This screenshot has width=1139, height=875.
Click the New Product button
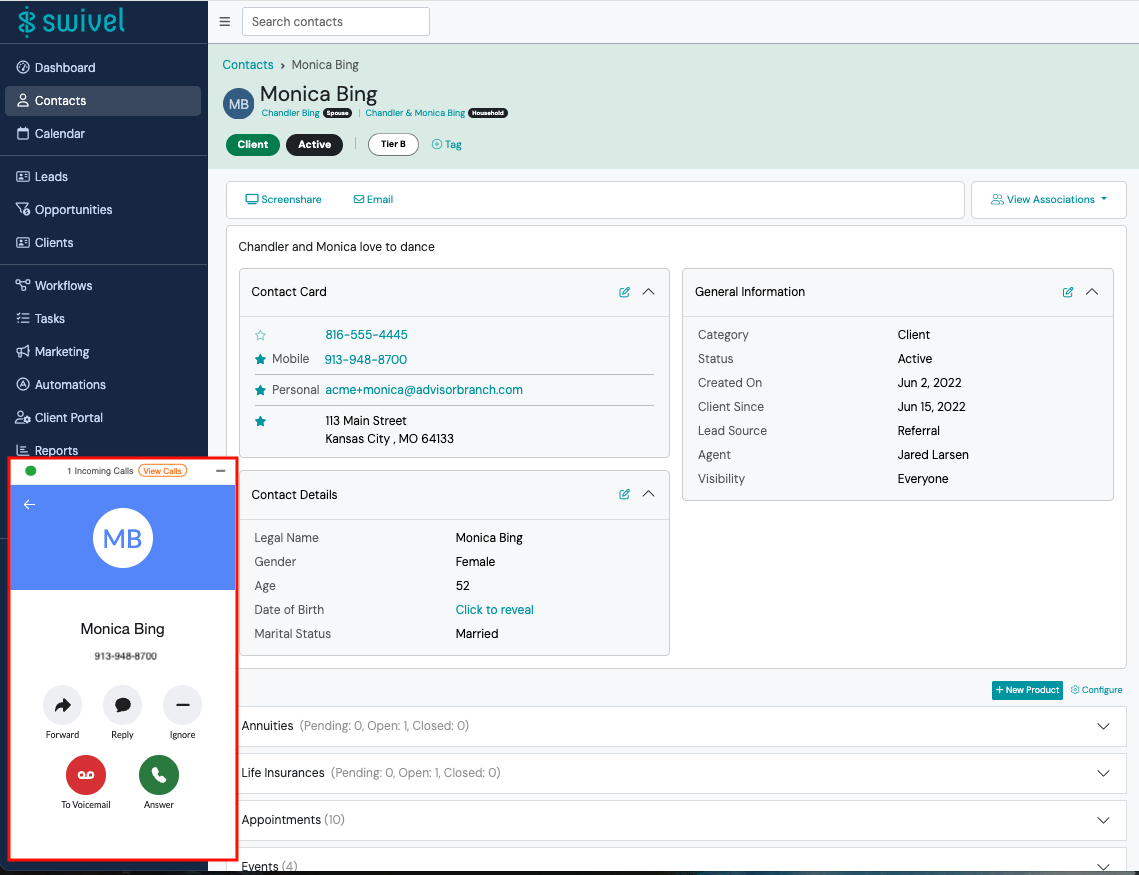(1027, 690)
